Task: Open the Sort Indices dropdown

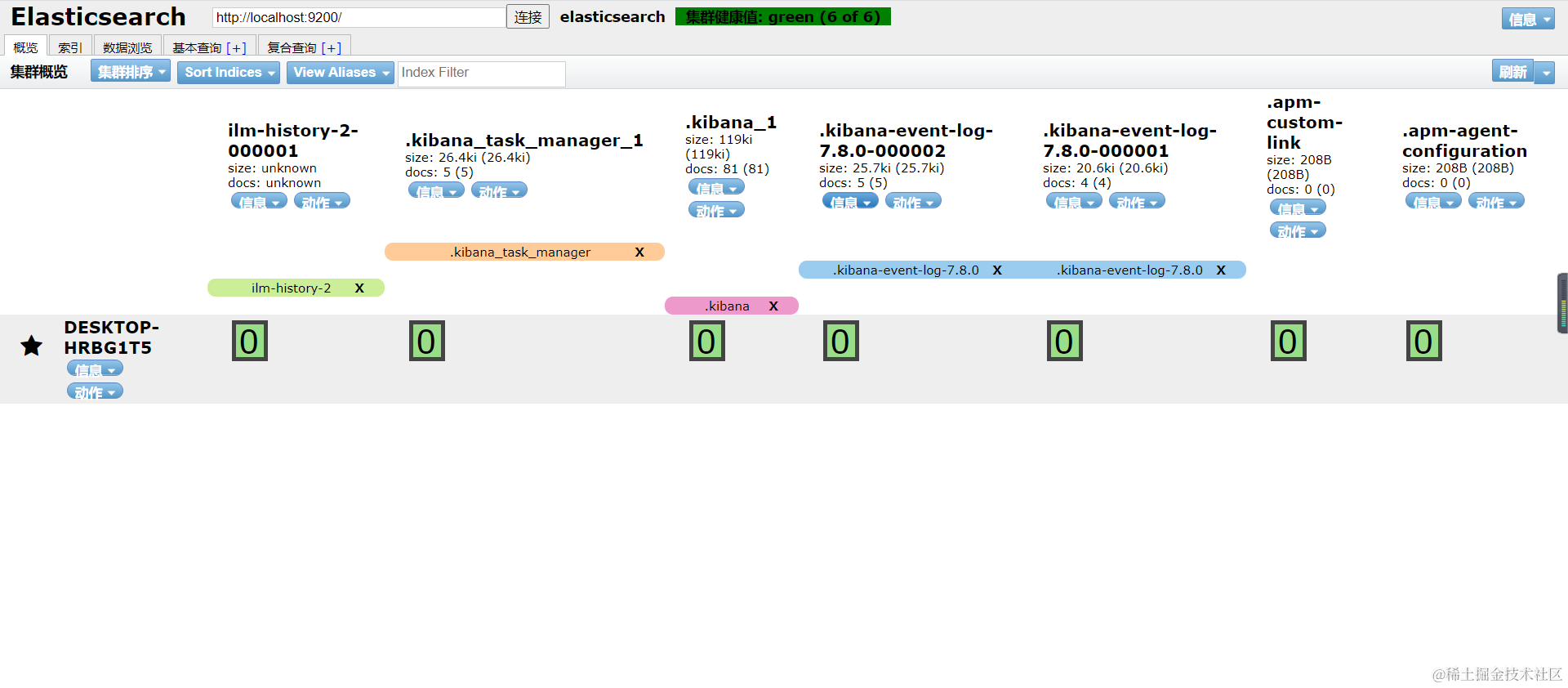Action: pos(229,72)
